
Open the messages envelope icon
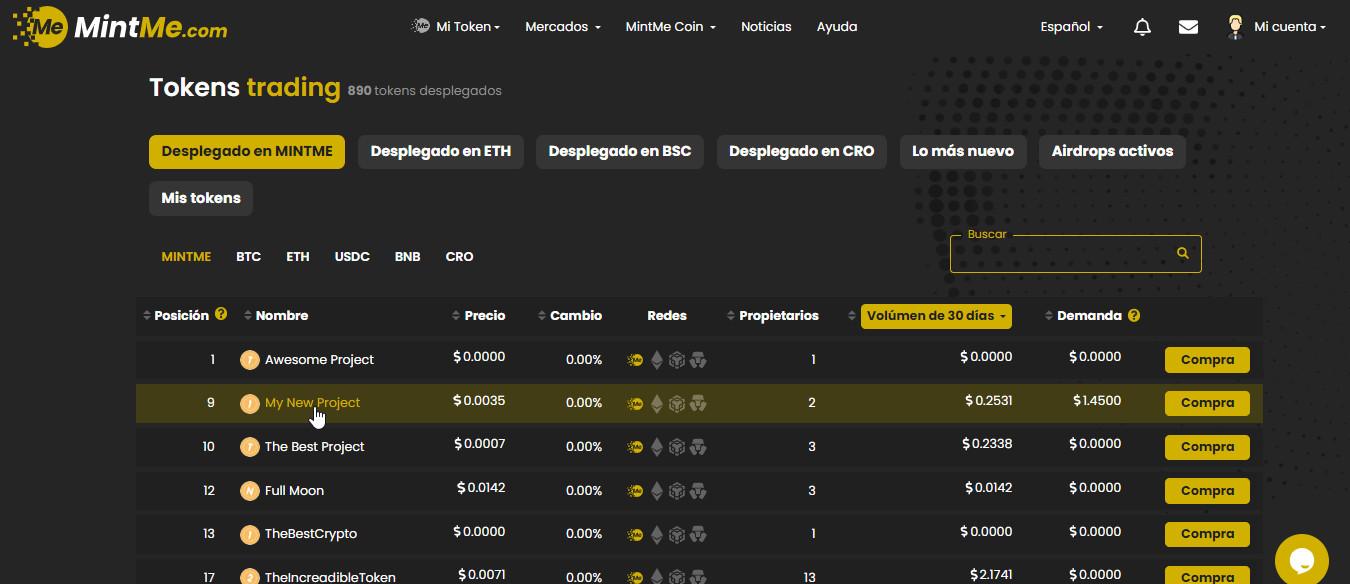coord(1188,27)
